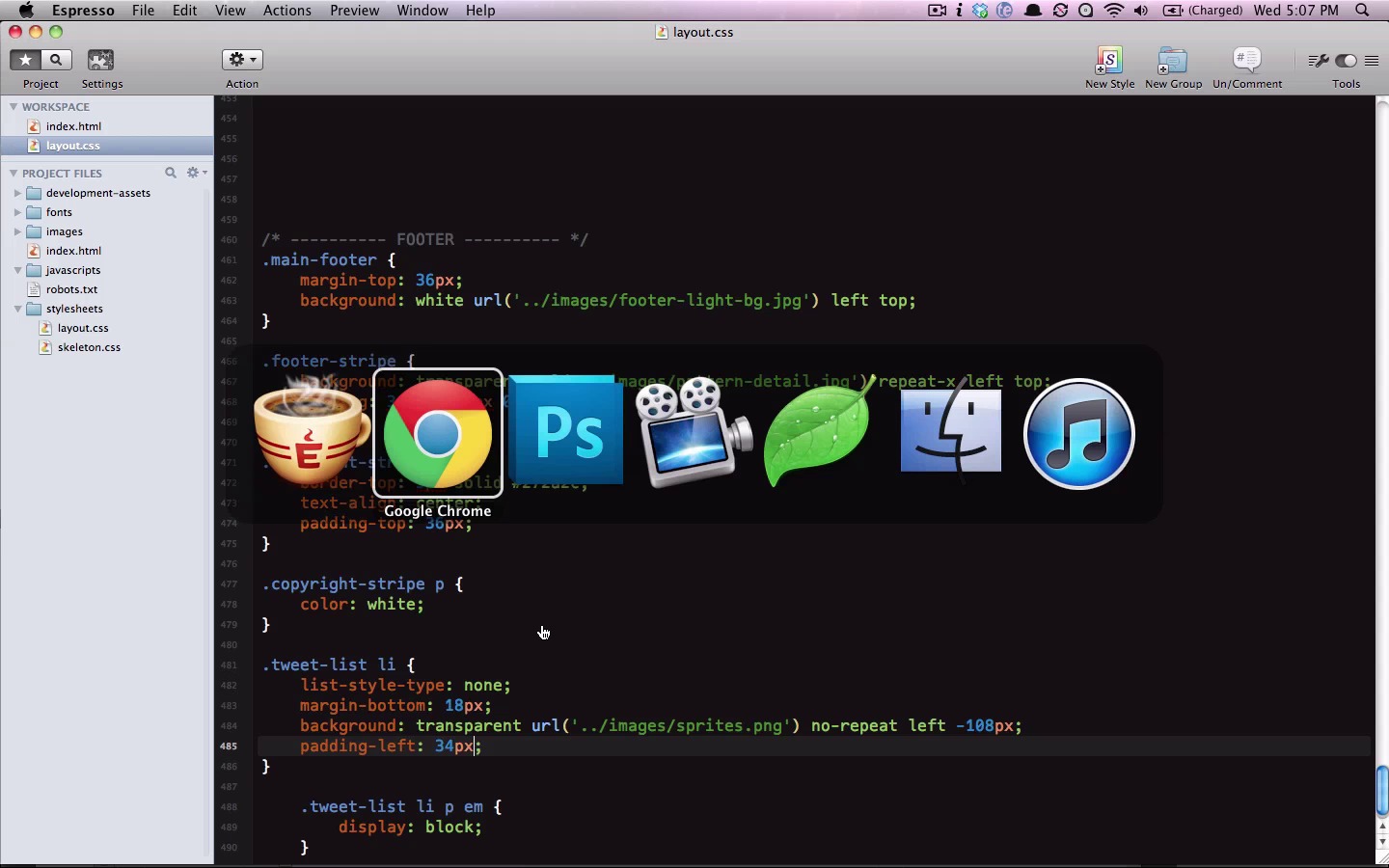Open the Actions menu

coord(286,11)
